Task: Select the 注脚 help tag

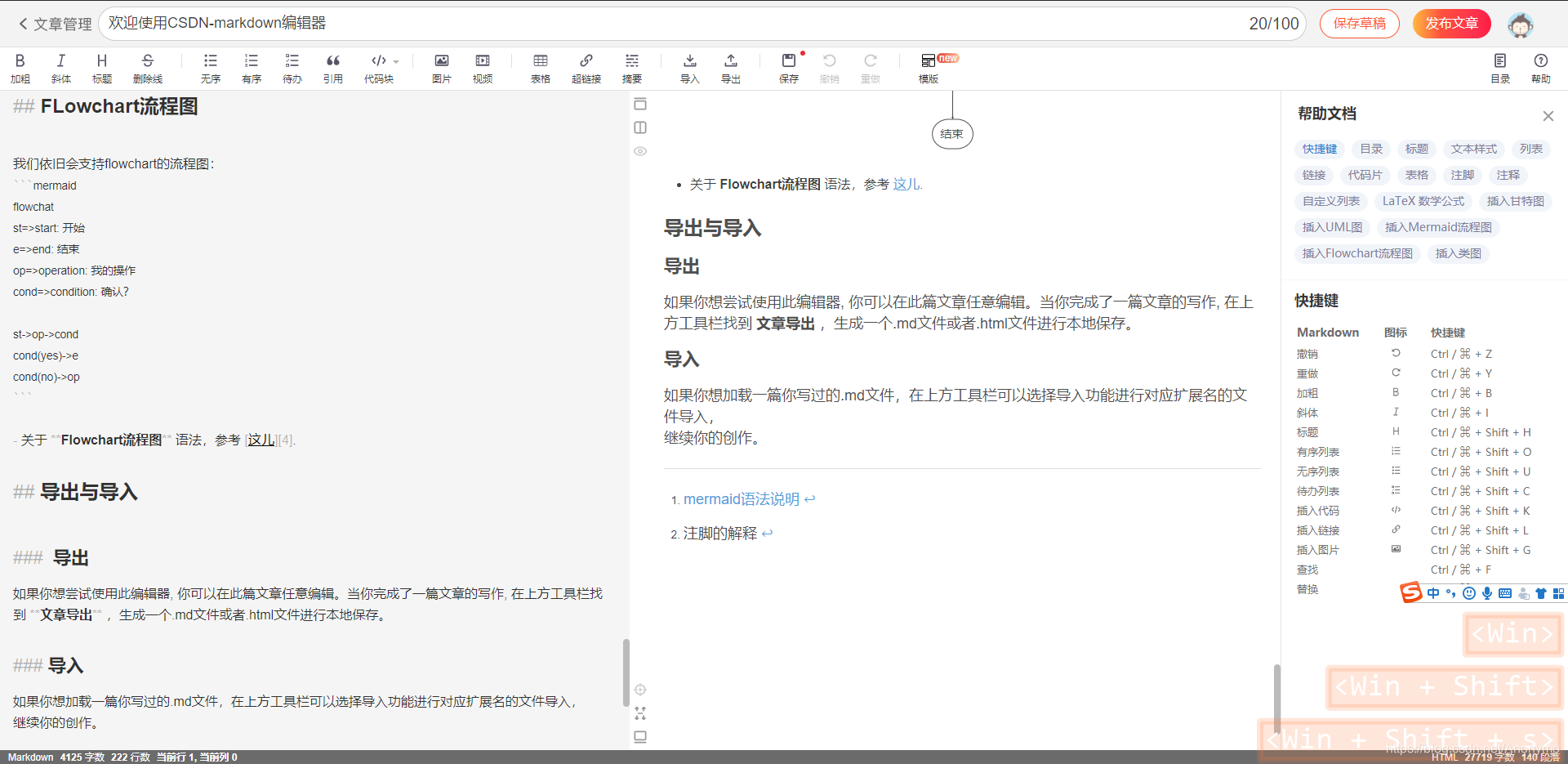Action: tap(1463, 175)
